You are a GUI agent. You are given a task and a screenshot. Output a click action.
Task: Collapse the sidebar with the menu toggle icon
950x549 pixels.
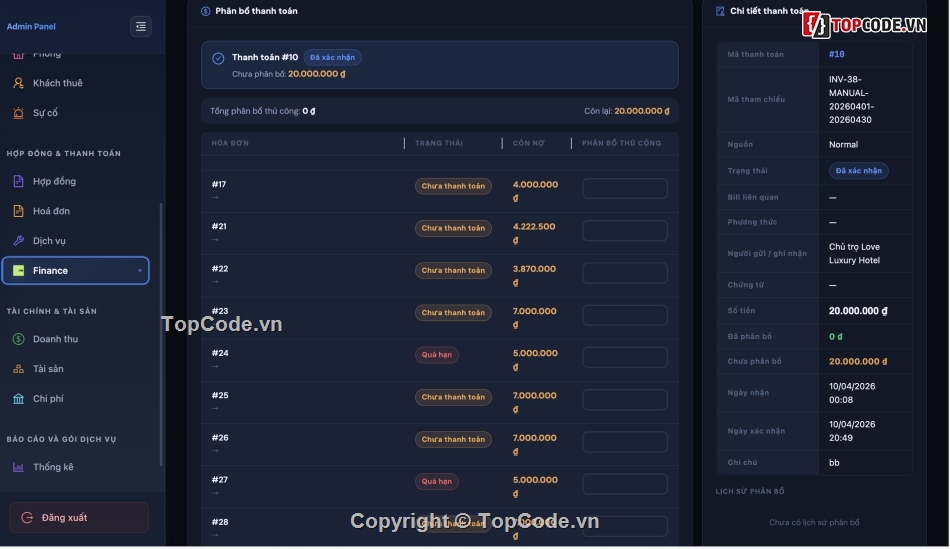point(141,27)
